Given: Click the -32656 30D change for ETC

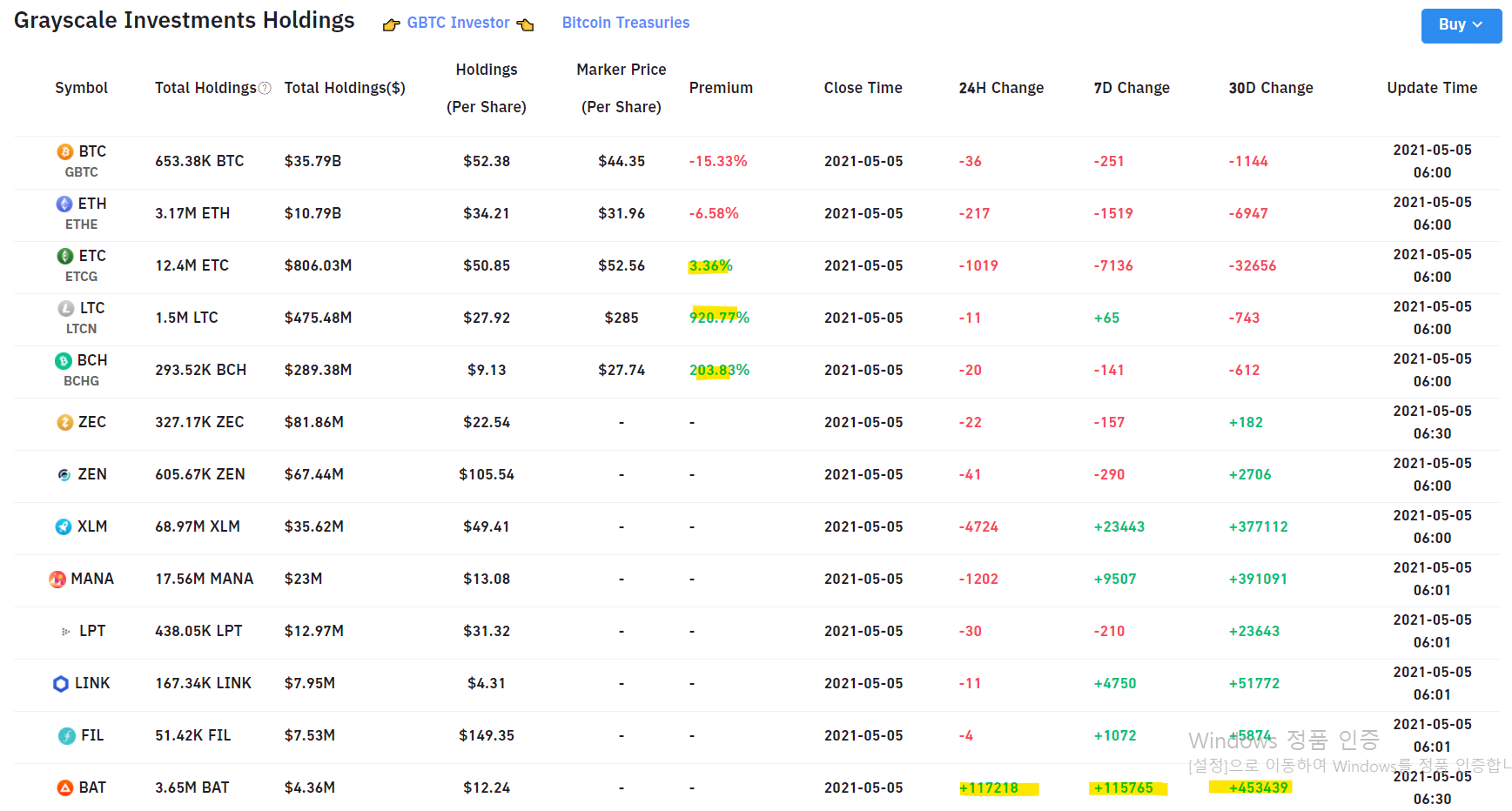Looking at the screenshot, I should click(1253, 265).
